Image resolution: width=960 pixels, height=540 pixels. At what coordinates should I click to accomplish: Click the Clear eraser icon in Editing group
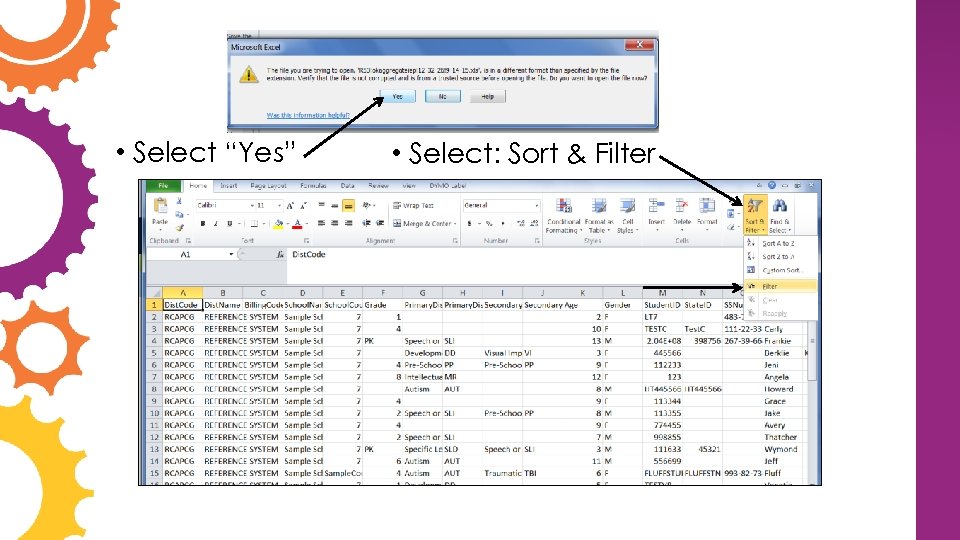click(x=730, y=227)
